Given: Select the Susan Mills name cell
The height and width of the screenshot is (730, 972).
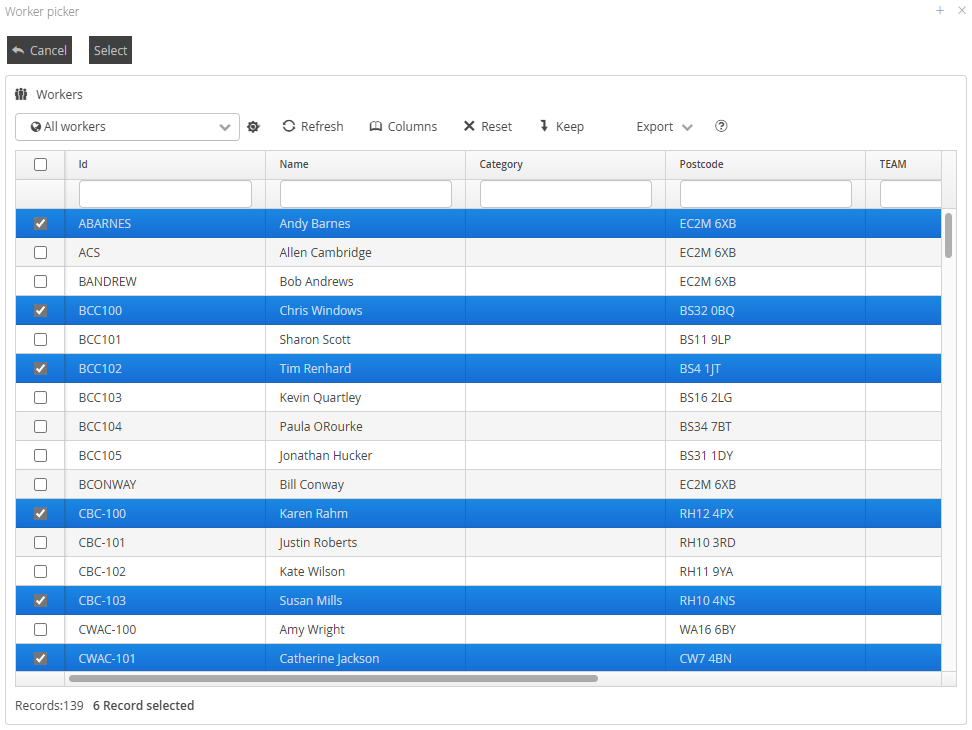Looking at the screenshot, I should pos(365,600).
